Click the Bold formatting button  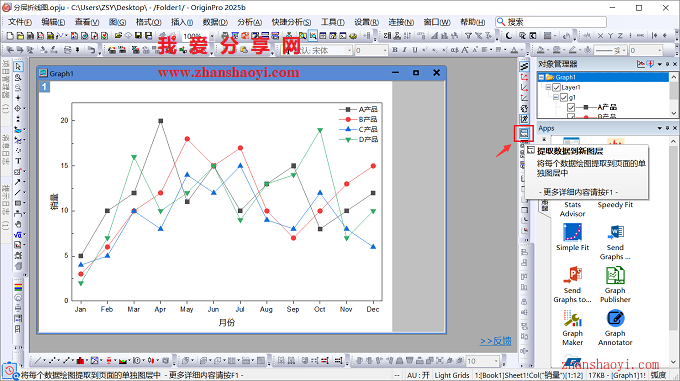pyautogui.click(x=395, y=50)
